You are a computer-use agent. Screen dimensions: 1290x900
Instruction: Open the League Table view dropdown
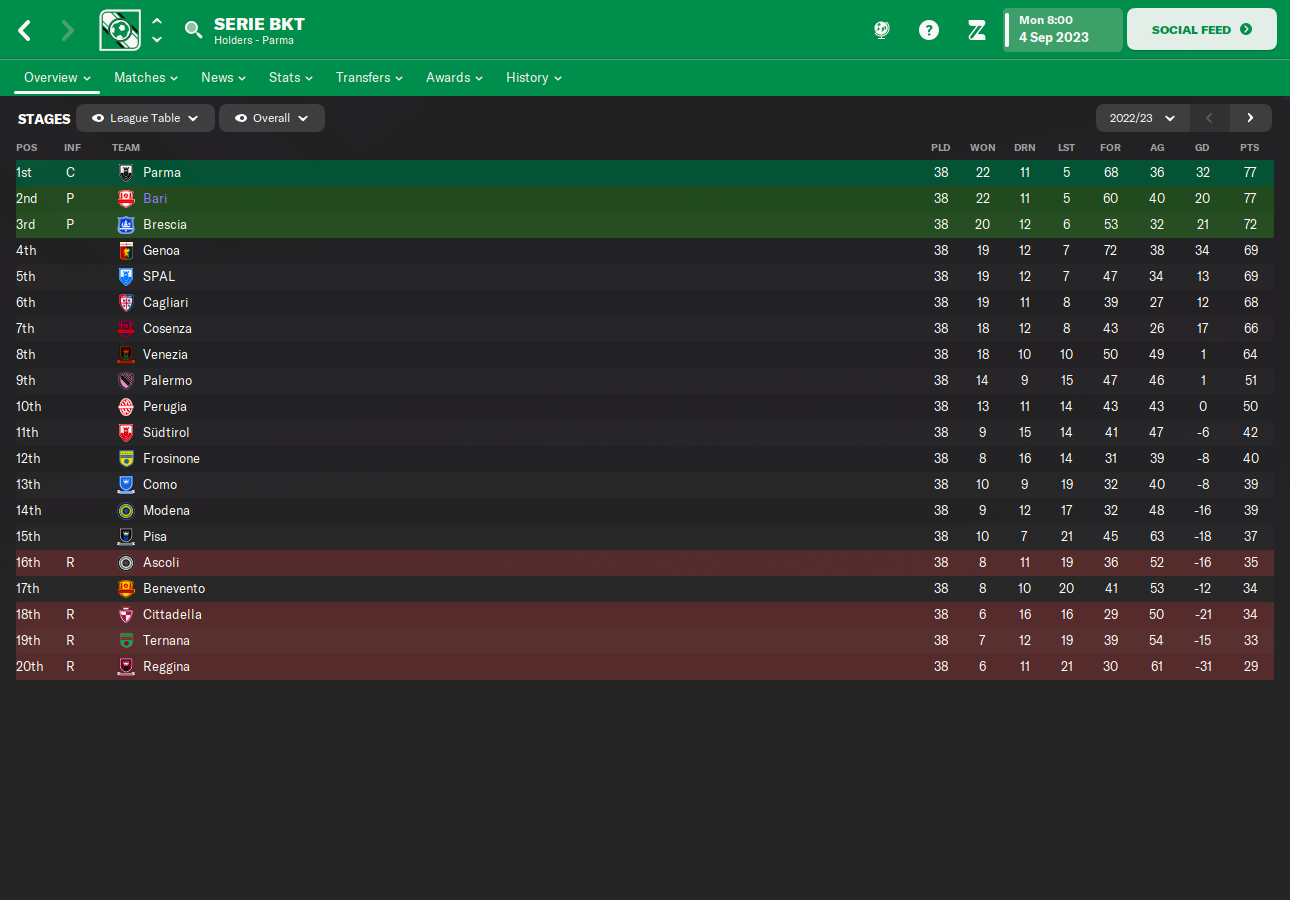point(145,118)
